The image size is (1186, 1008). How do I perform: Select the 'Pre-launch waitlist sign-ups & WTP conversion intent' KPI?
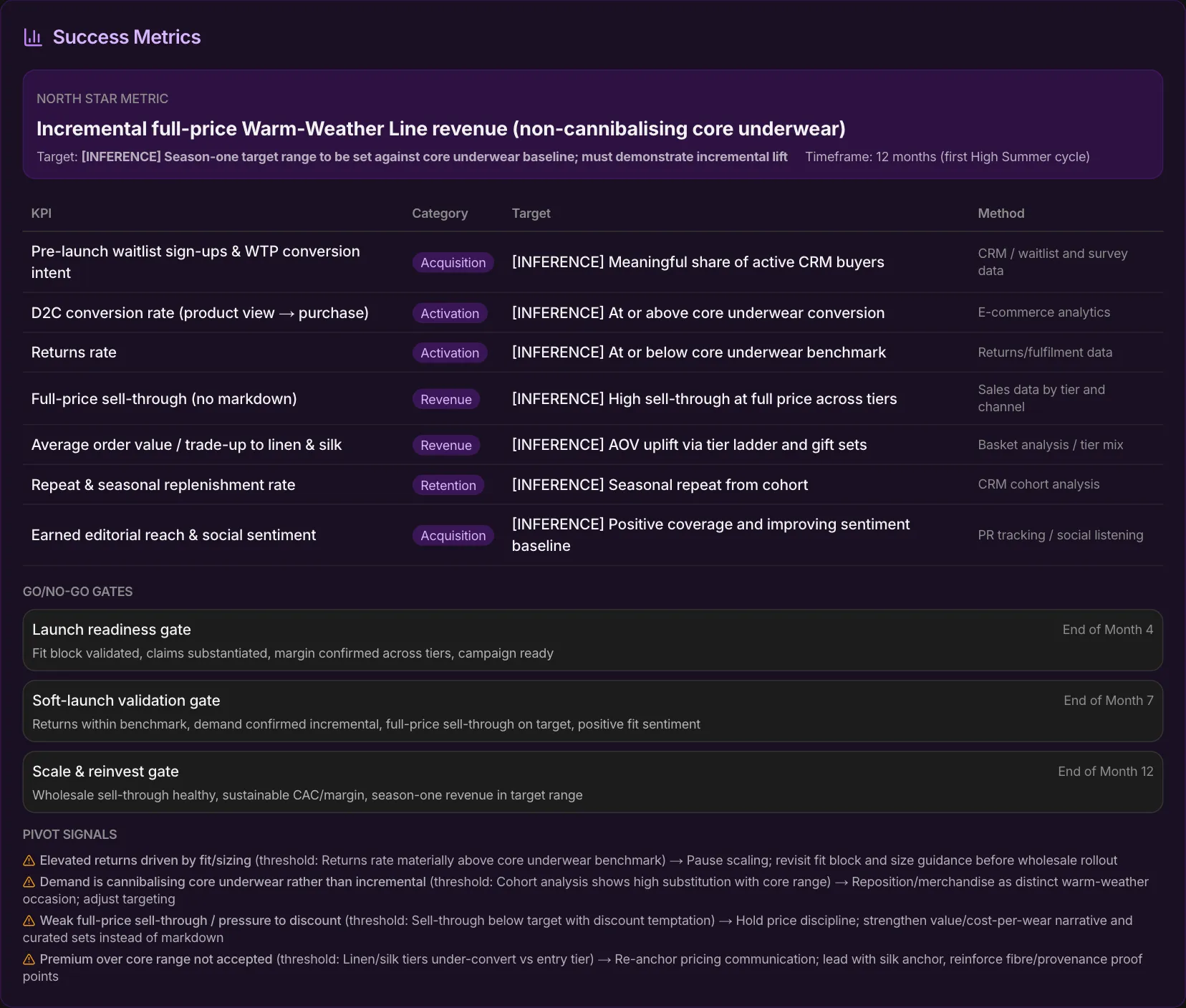tap(196, 262)
